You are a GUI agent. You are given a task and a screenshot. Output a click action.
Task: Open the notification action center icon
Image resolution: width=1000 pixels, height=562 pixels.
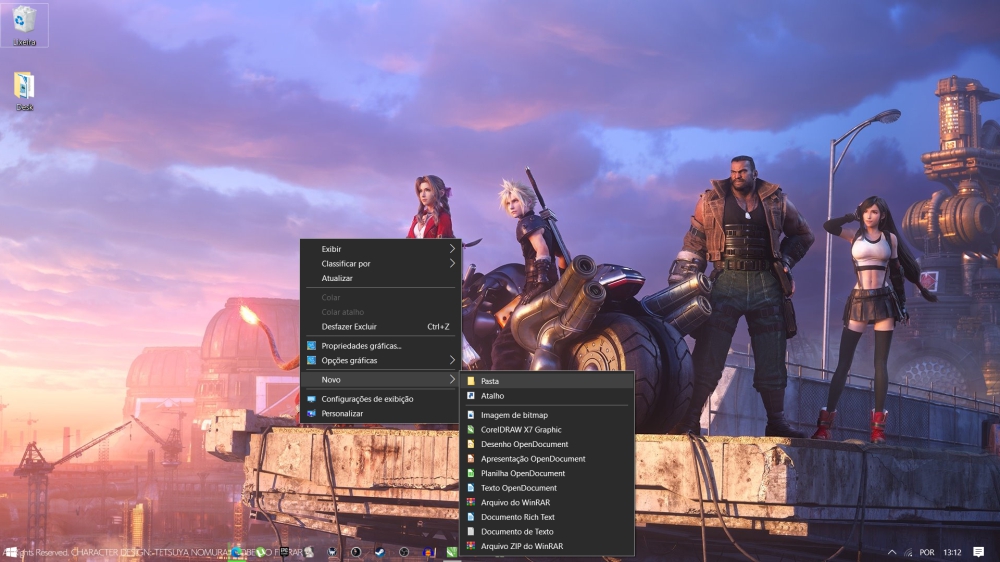978,552
